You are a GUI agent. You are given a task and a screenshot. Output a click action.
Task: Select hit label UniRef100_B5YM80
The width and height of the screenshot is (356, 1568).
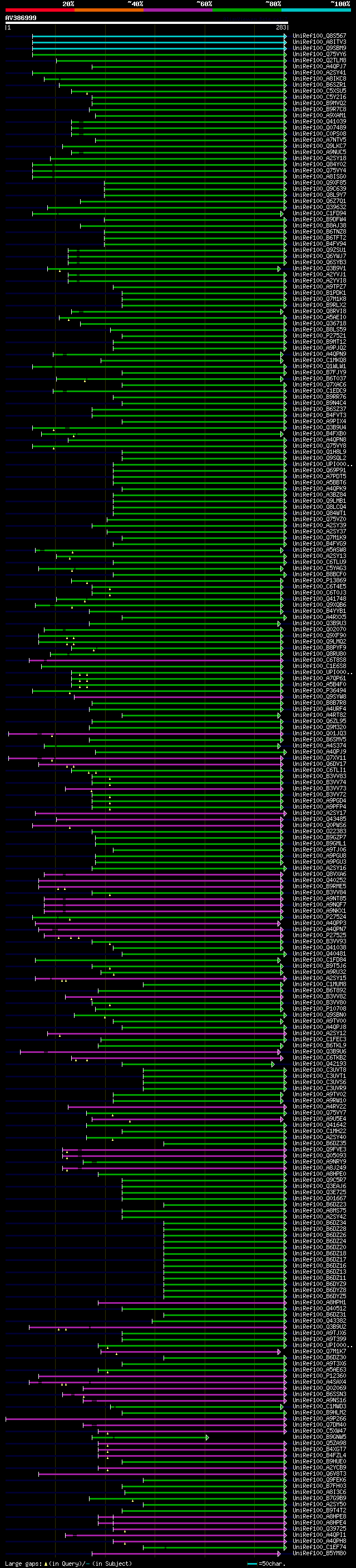319,1553
